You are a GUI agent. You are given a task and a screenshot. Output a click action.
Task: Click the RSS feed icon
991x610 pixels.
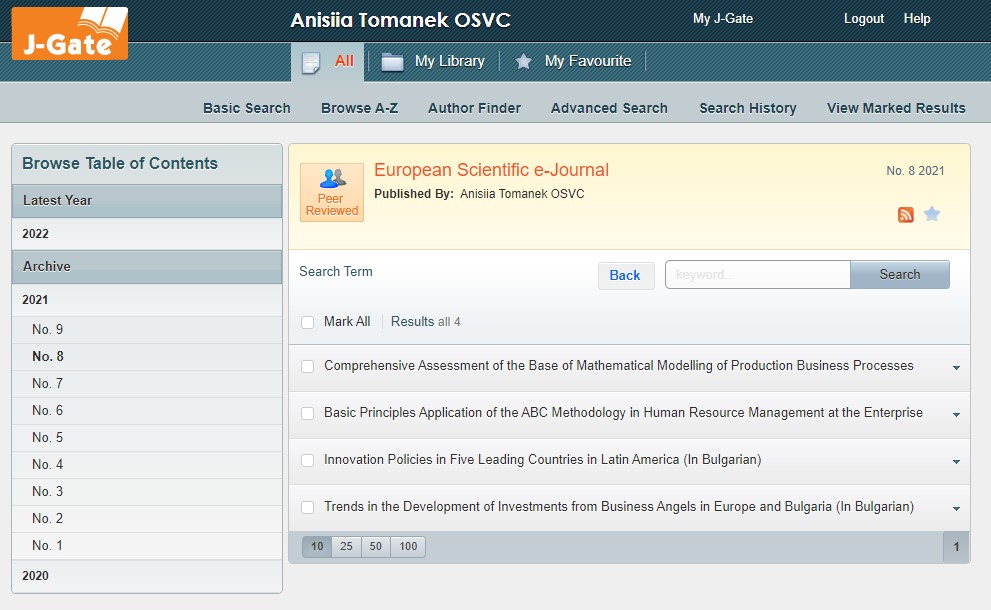[x=906, y=214]
